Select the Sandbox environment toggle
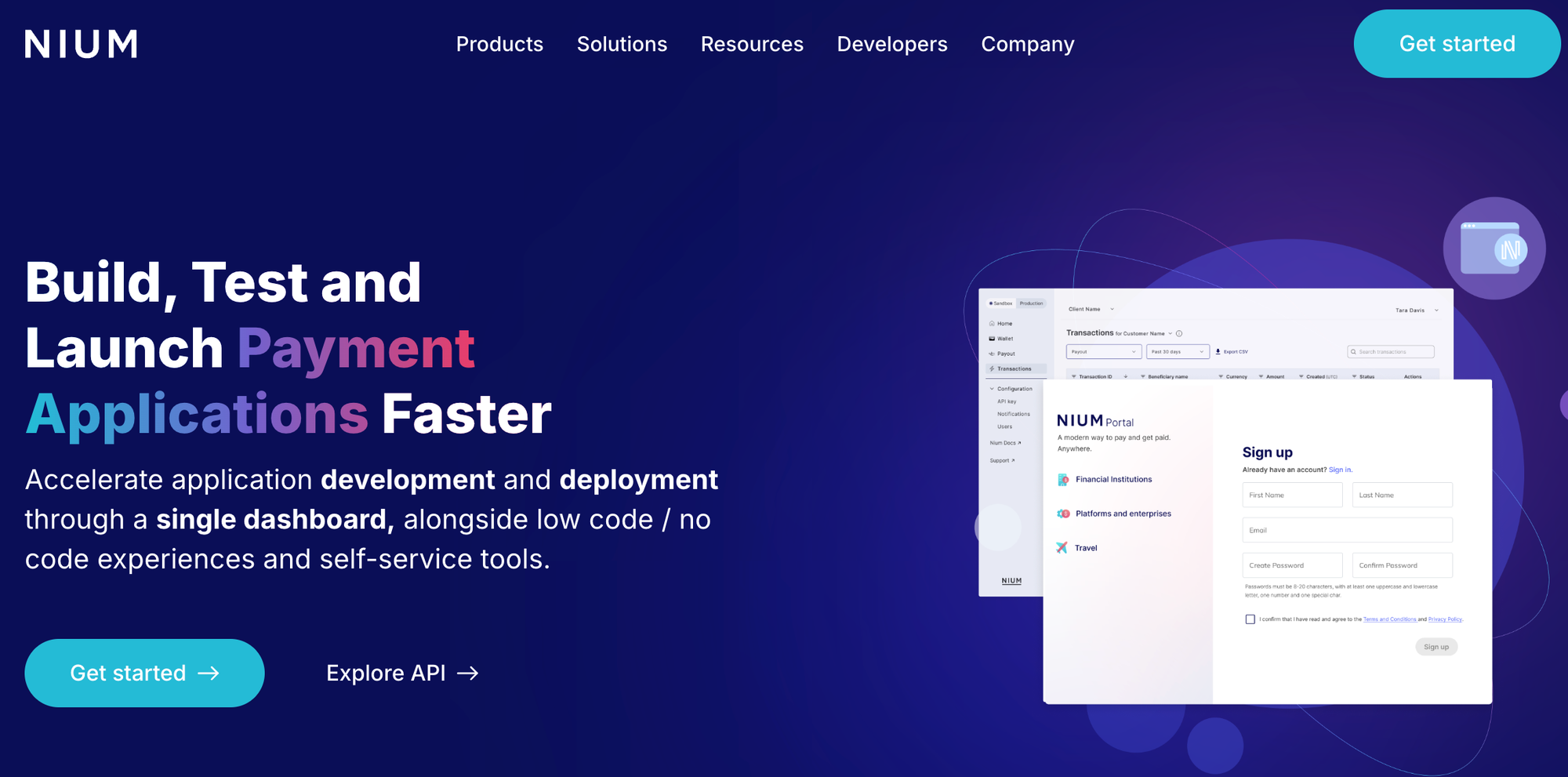 pyautogui.click(x=1000, y=303)
